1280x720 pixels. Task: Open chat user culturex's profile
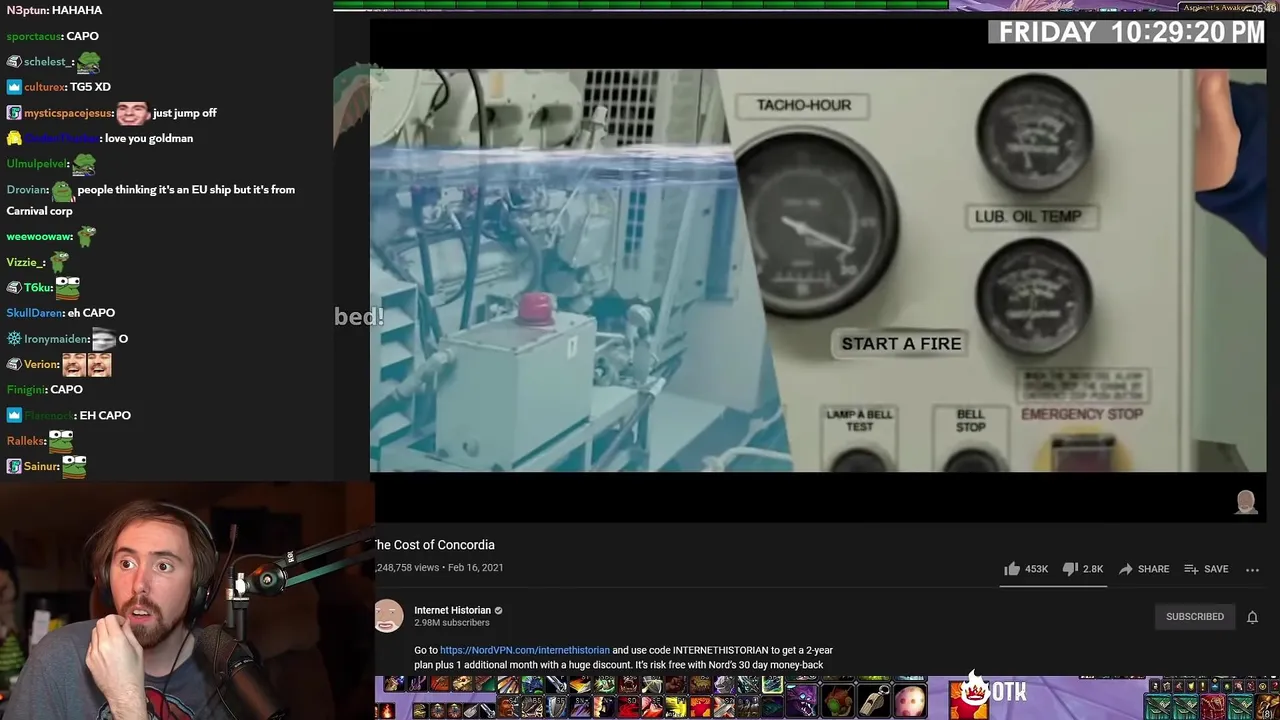[x=44, y=87]
